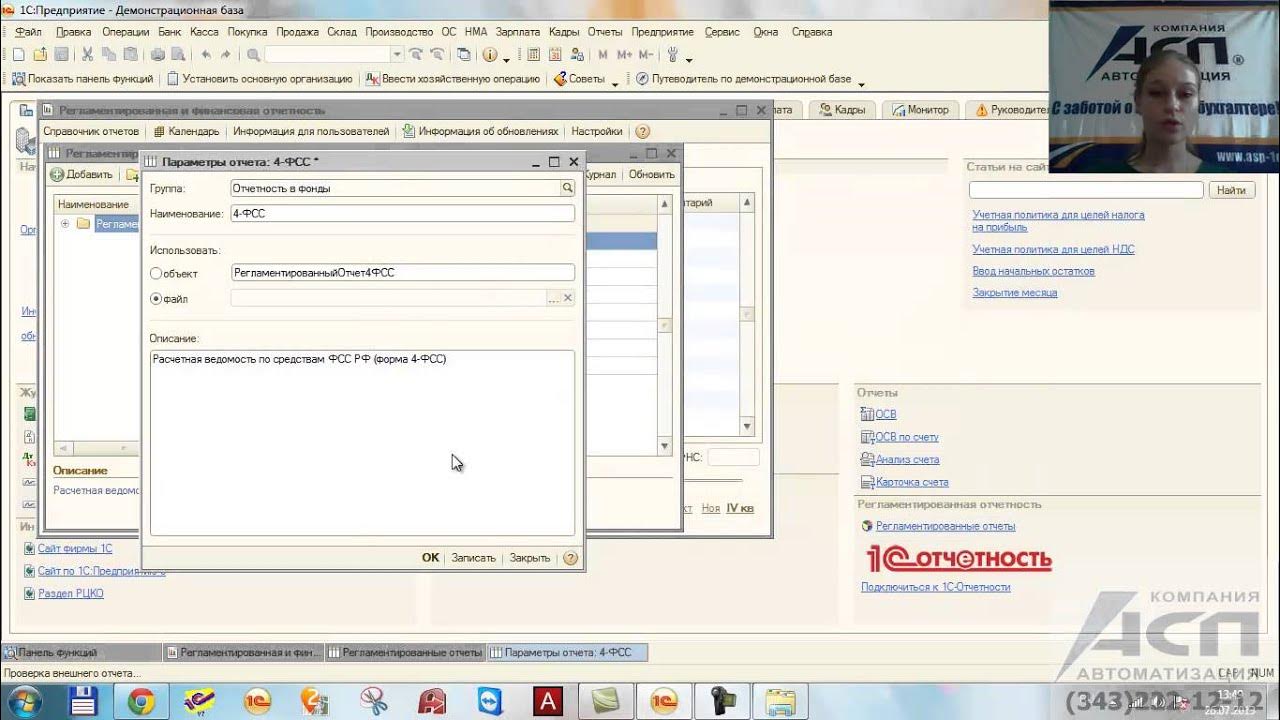The image size is (1280, 720).
Task: Click the Cut scissors icon
Action: coord(88,54)
